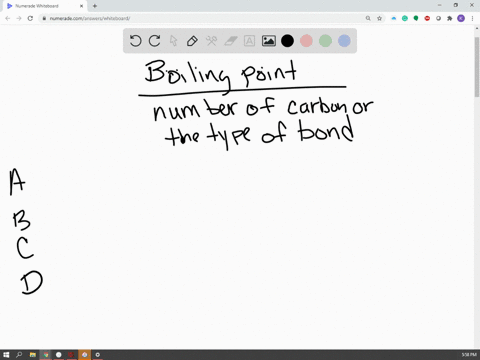480x360 pixels.
Task: Open the Chrome three-dot menu
Action: click(x=472, y=18)
